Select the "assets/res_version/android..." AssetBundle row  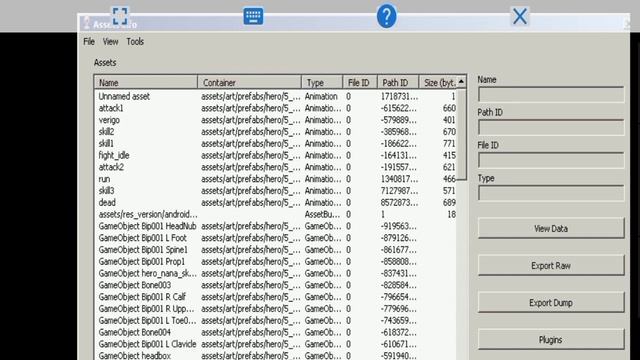click(276, 214)
